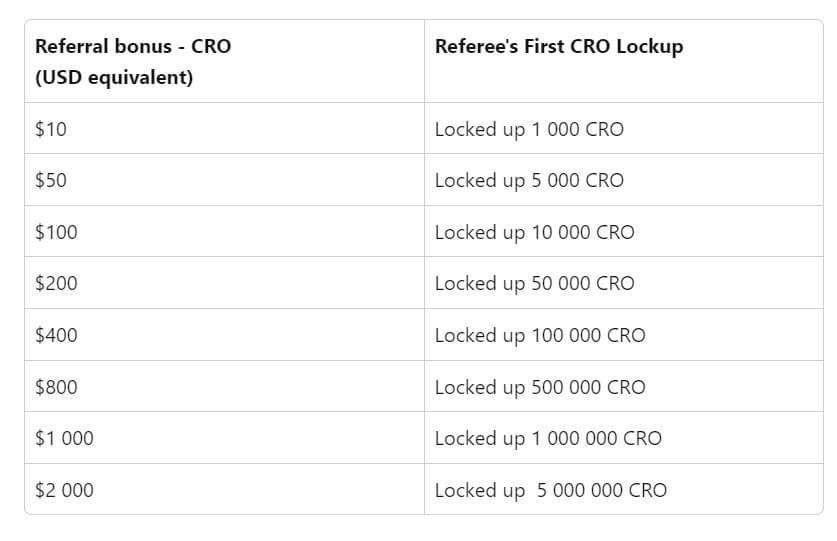Choose the 'Locked up 10 000 CRO' cell
The height and width of the screenshot is (541, 837).
[534, 232]
